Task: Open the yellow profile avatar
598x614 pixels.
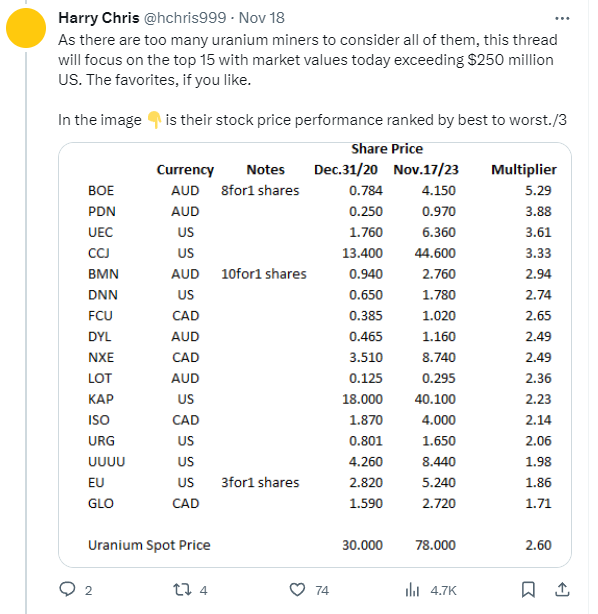Action: tap(26, 28)
